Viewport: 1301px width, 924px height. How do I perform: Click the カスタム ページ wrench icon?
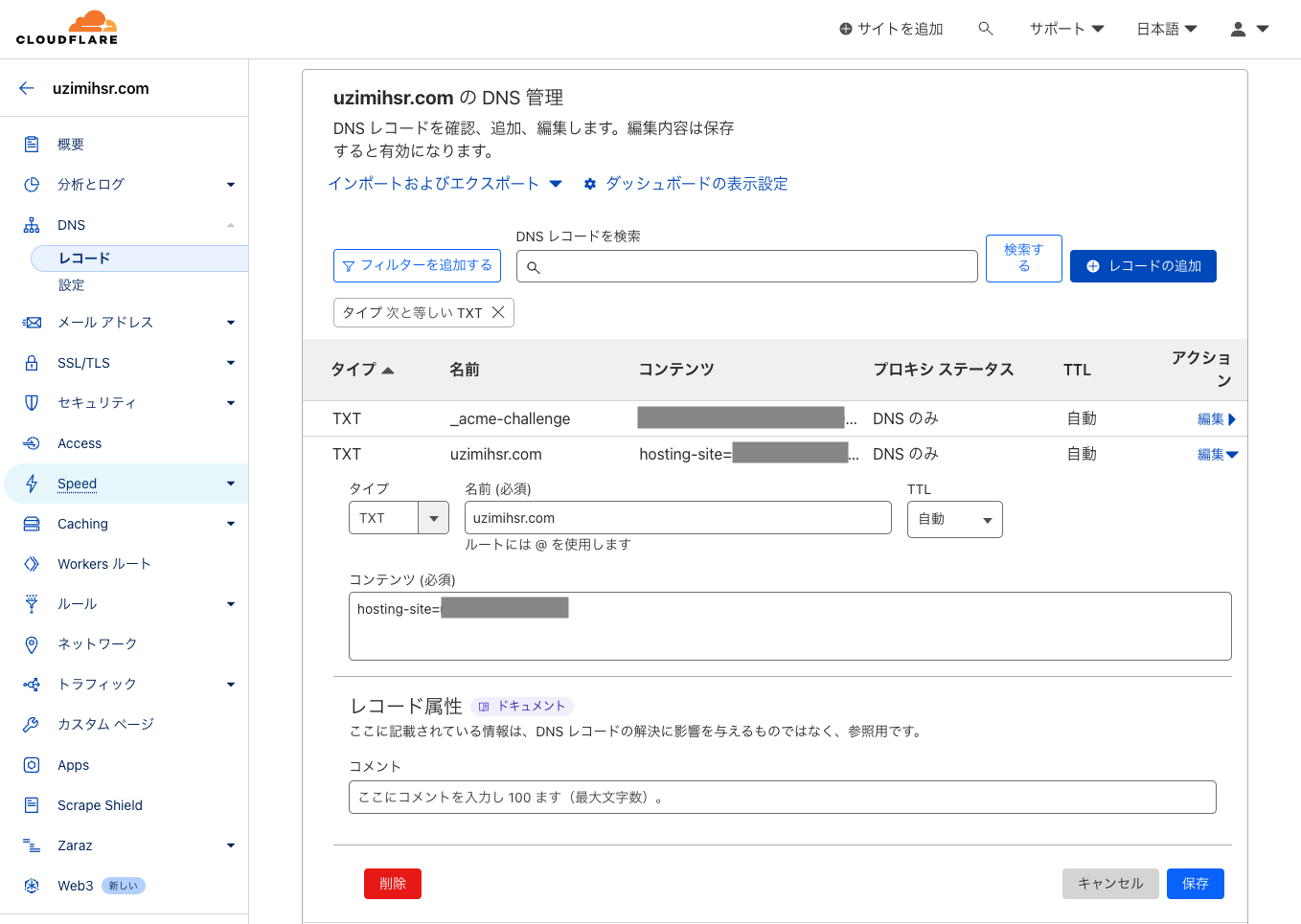point(32,725)
